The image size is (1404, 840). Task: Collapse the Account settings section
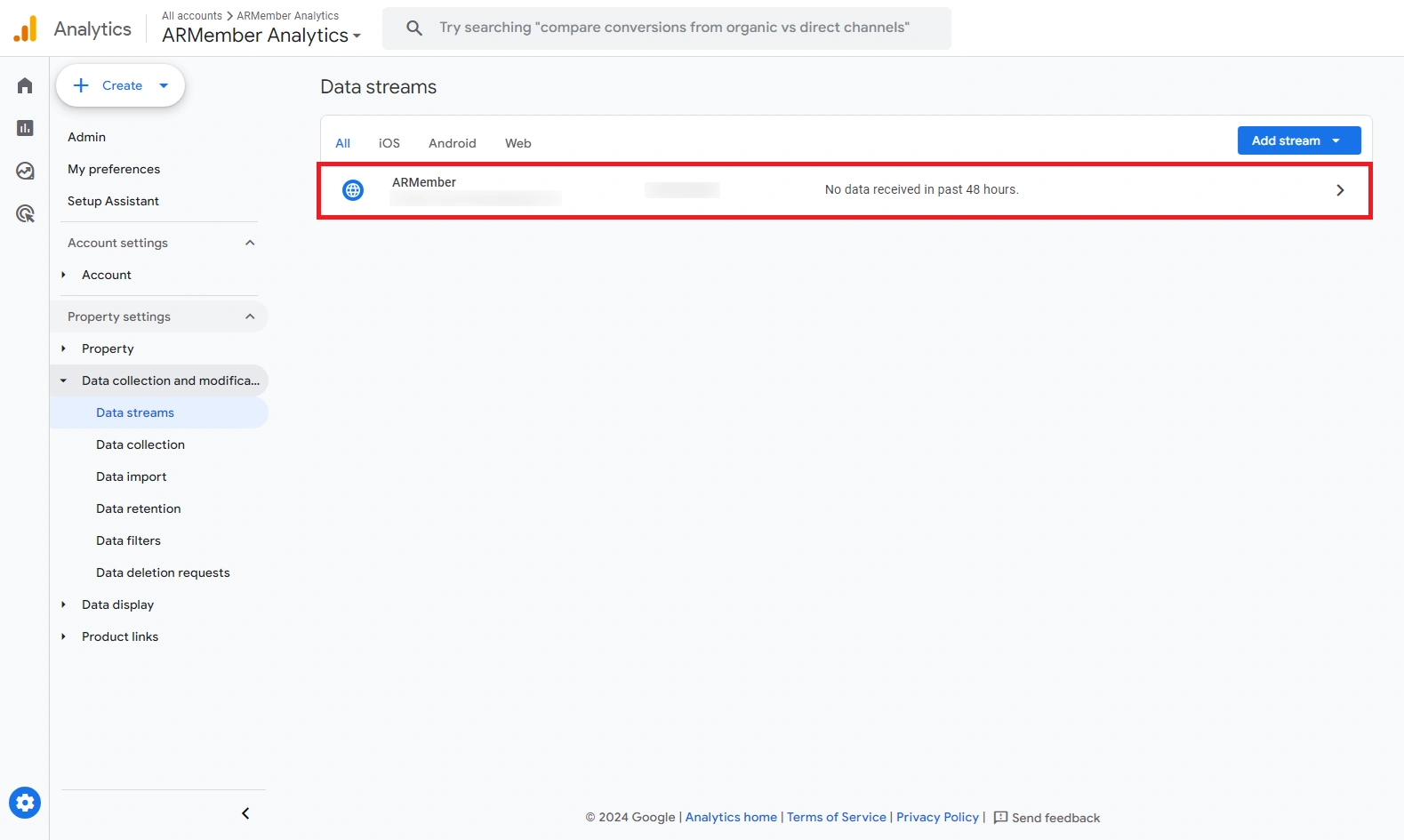[x=250, y=243]
